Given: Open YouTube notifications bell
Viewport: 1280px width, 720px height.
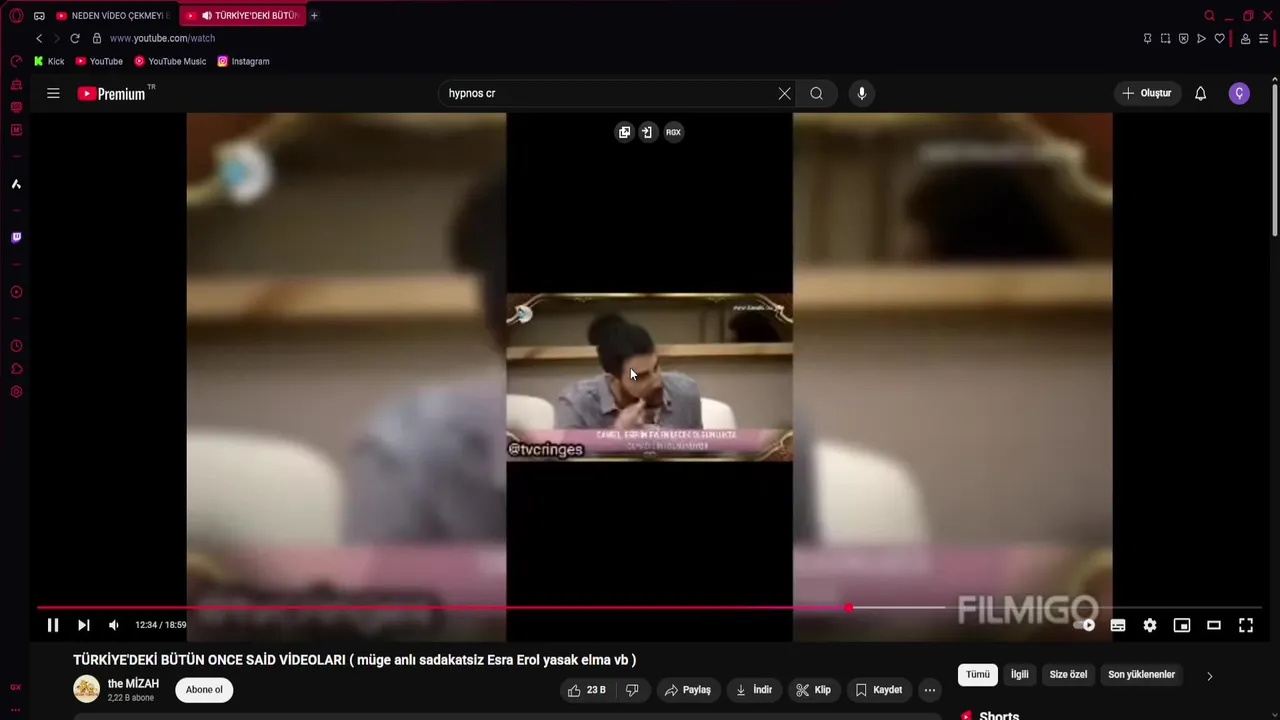Looking at the screenshot, I should [x=1201, y=93].
